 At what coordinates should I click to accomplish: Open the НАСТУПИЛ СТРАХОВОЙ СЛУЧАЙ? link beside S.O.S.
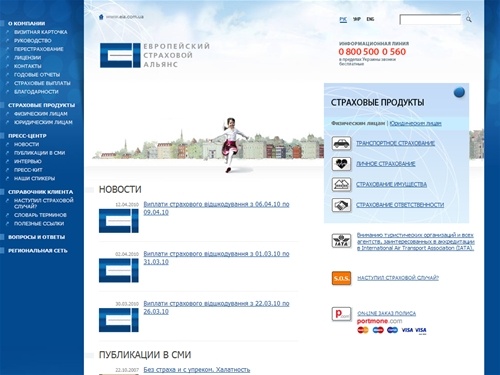tap(398, 278)
